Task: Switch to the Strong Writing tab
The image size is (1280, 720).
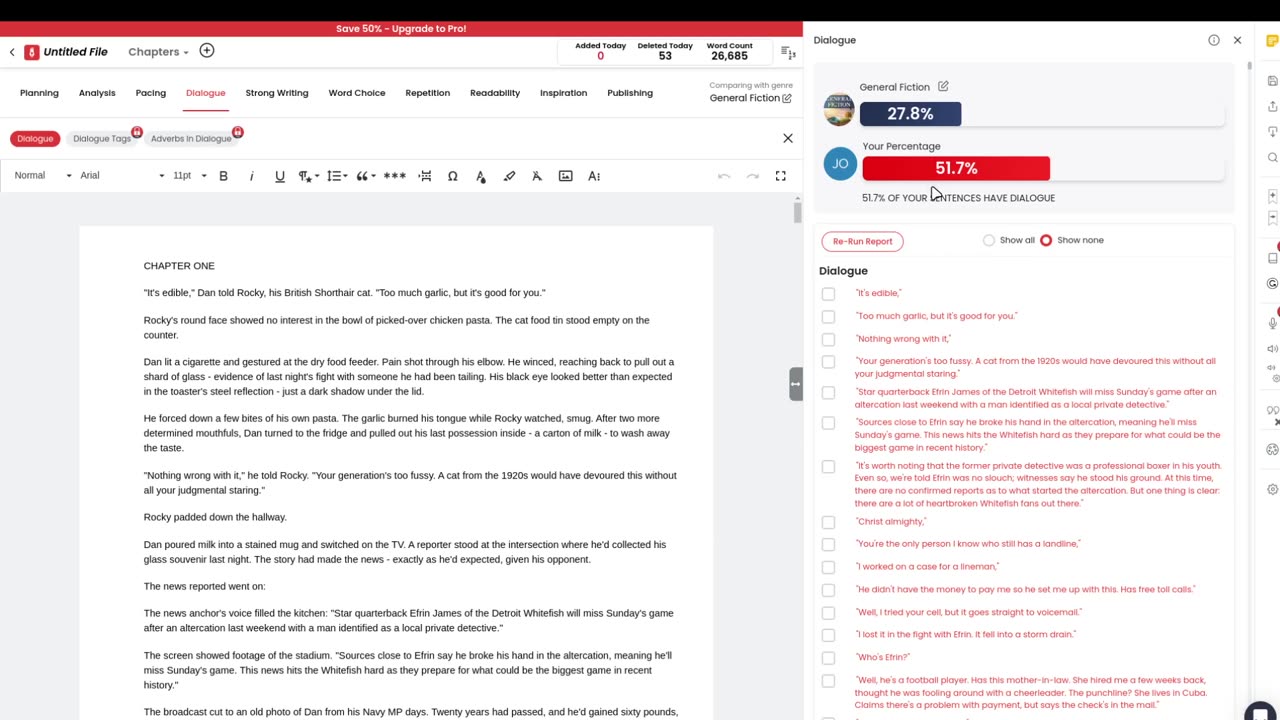Action: 277,93
